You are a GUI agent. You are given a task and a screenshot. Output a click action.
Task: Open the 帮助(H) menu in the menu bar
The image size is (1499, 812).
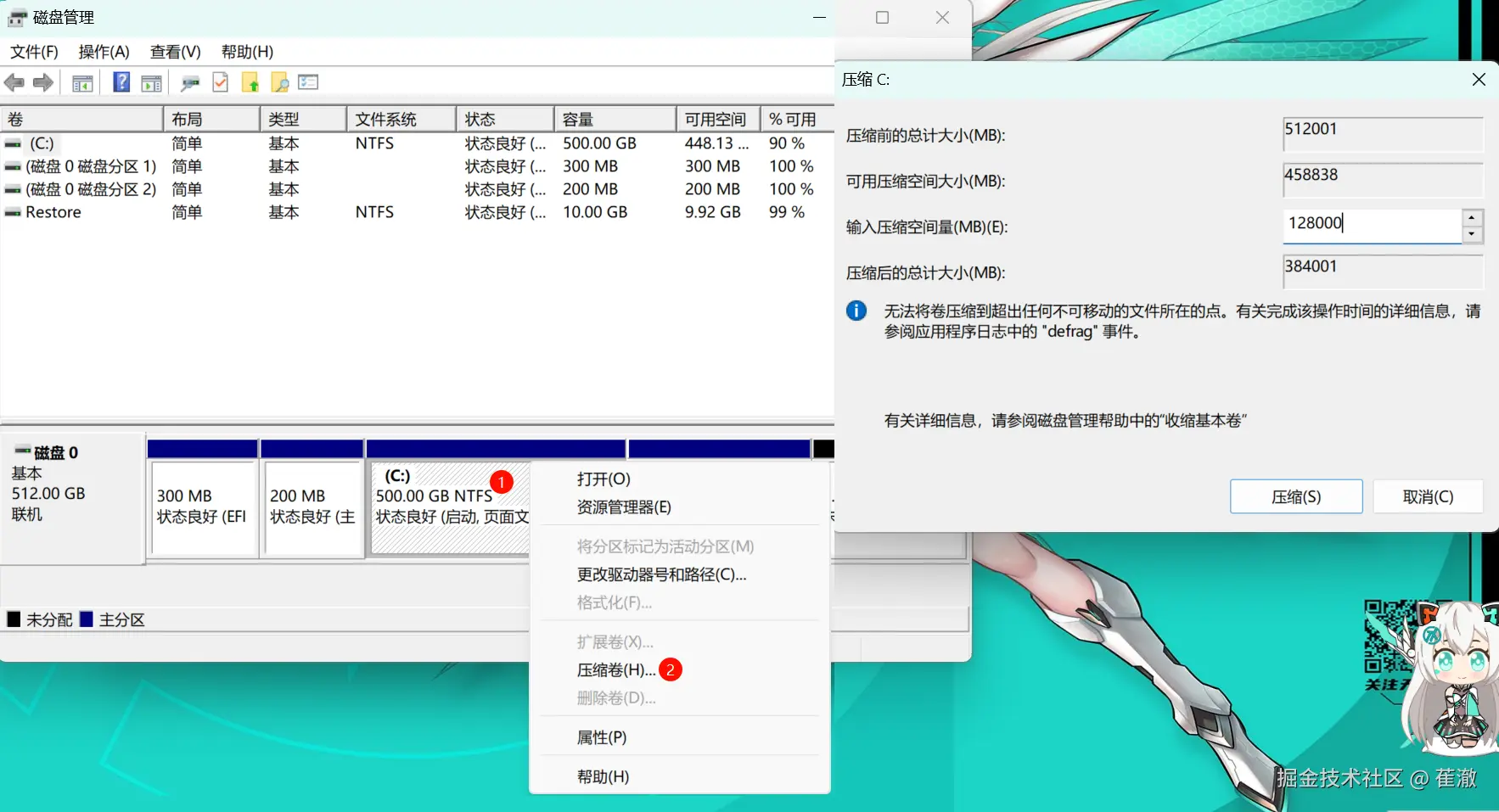click(x=247, y=52)
